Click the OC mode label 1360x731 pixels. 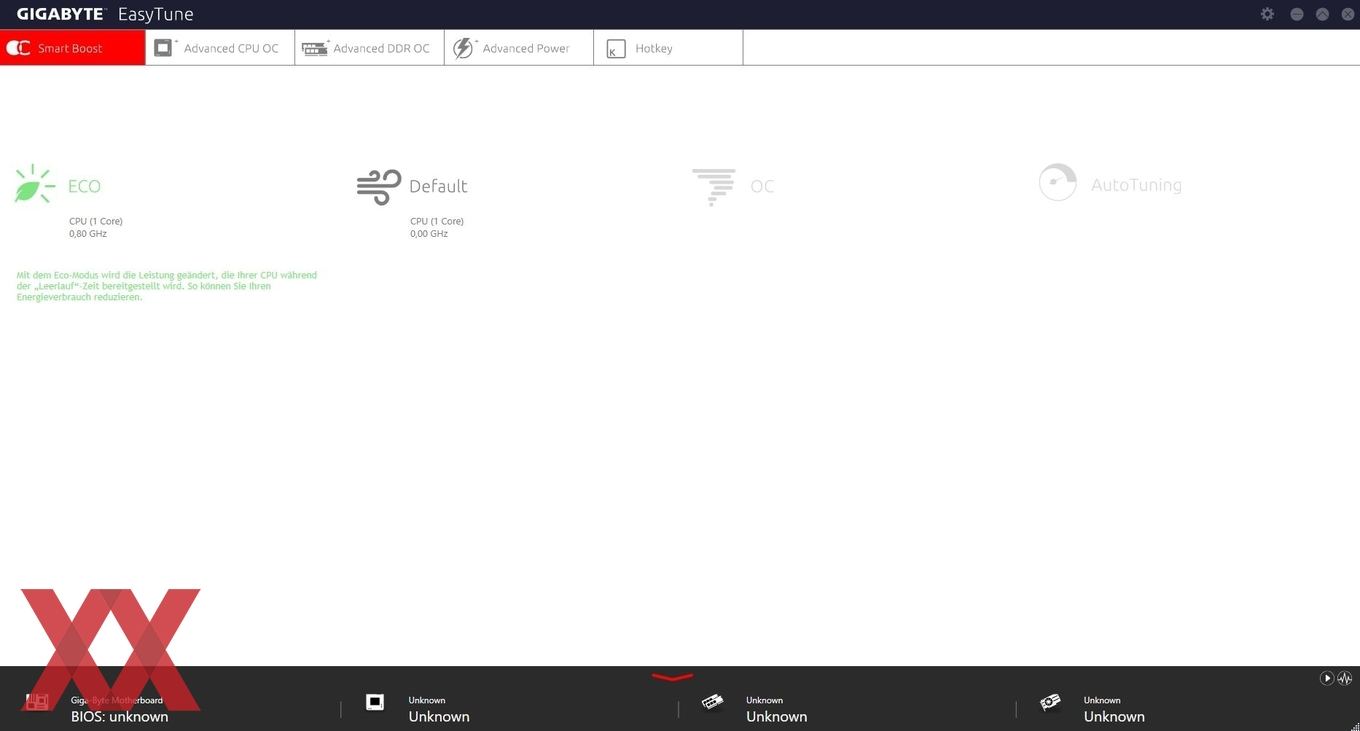tap(762, 186)
